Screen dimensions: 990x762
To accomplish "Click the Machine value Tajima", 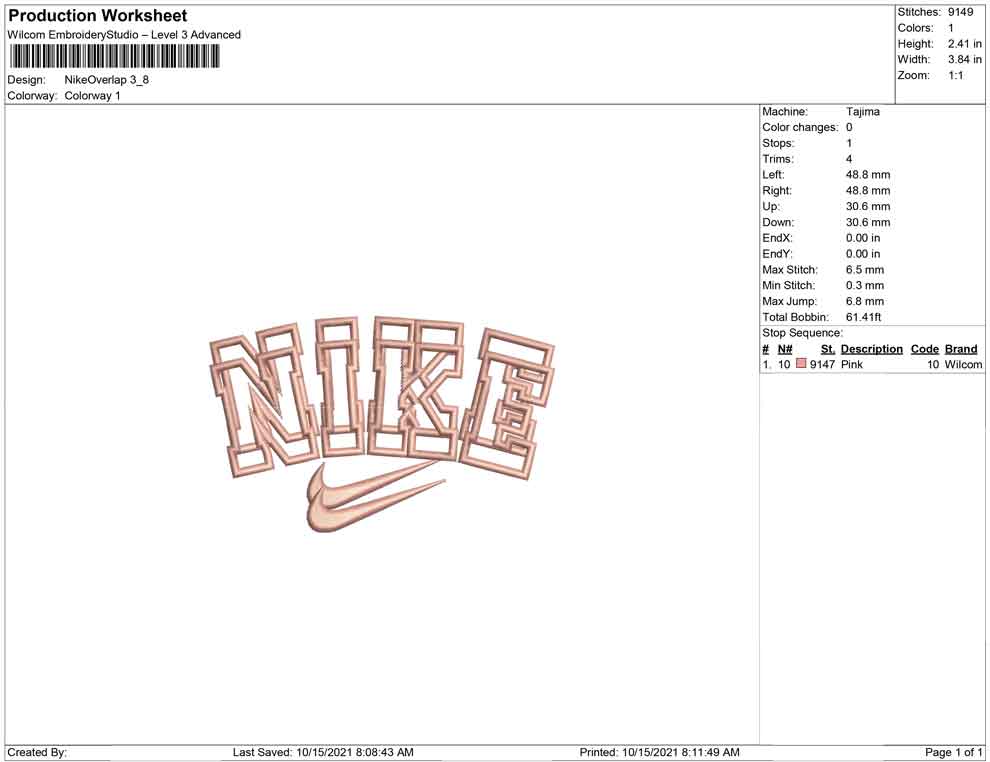I will click(x=862, y=112).
